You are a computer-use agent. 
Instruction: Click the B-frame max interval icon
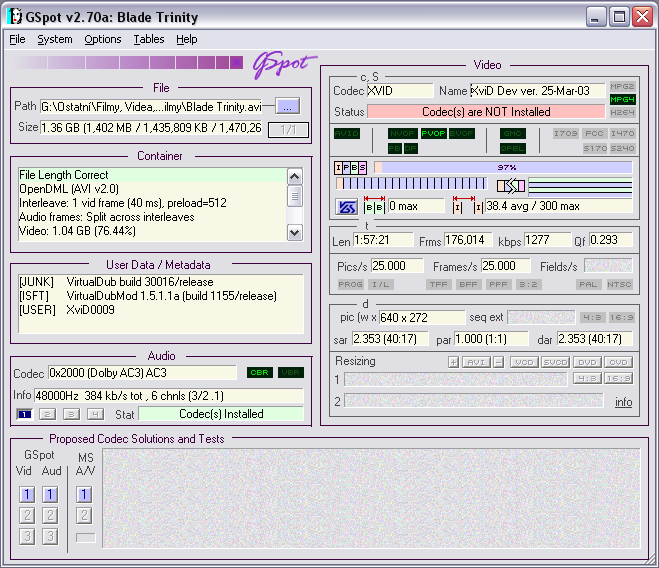pyautogui.click(x=374, y=206)
